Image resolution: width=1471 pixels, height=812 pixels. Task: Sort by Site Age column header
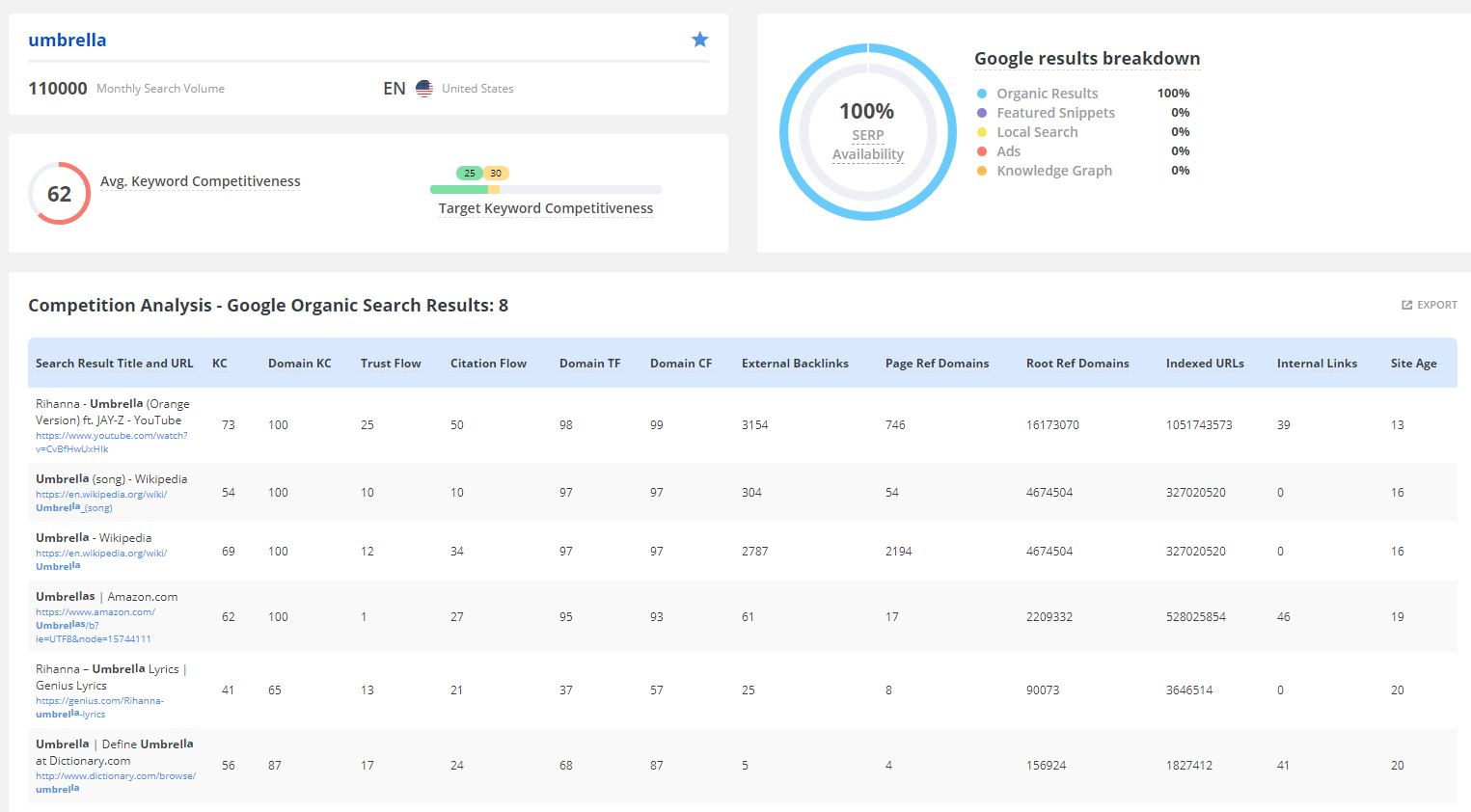pyautogui.click(x=1414, y=364)
